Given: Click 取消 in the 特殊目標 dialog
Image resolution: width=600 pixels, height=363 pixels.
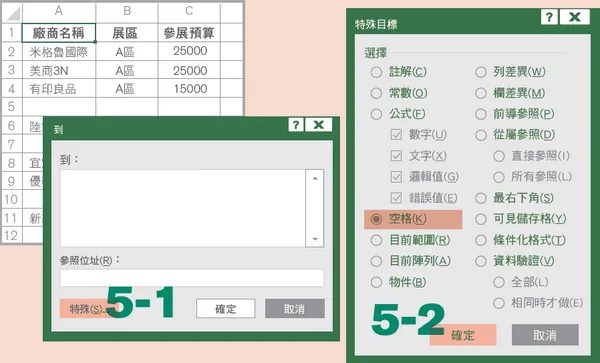Looking at the screenshot, I should pos(545,335).
